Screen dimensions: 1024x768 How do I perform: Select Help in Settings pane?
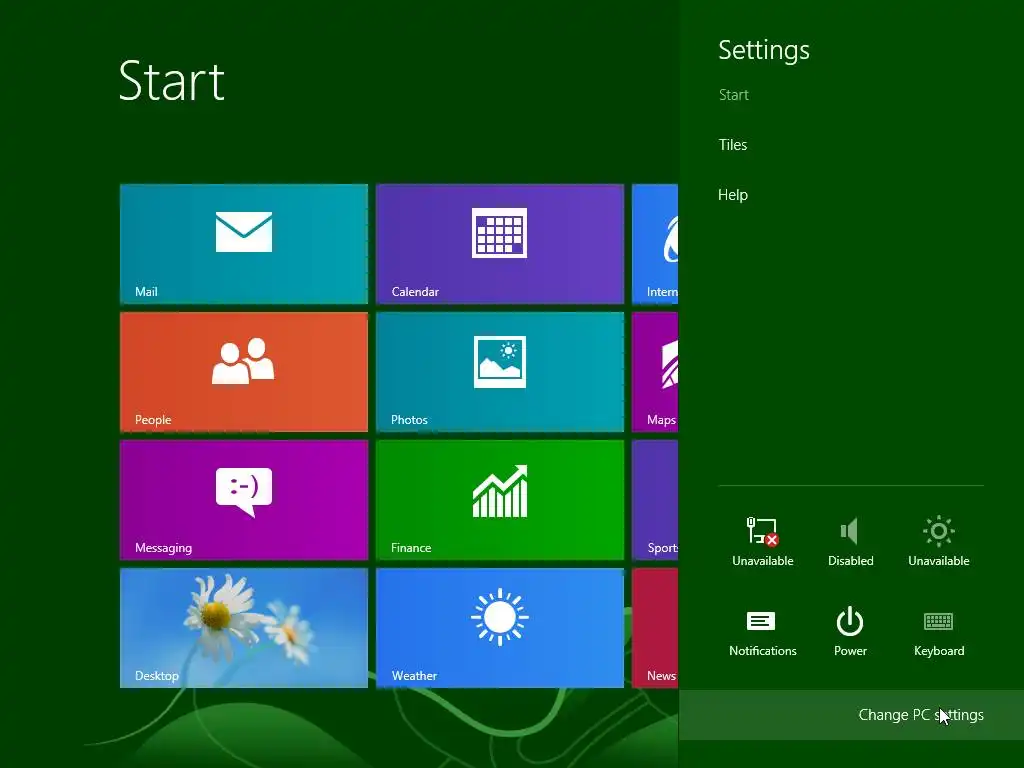point(733,195)
